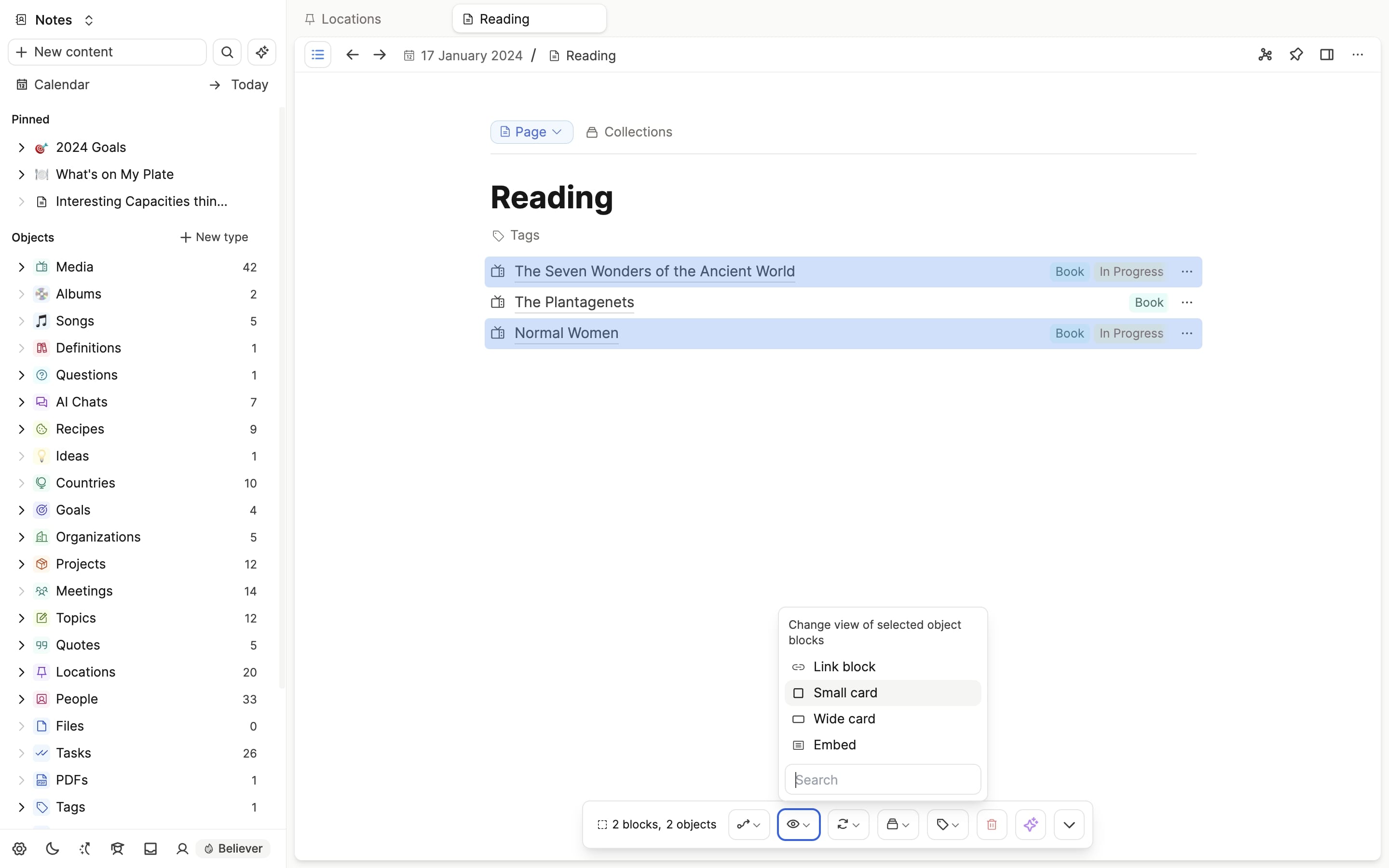The width and height of the screenshot is (1389, 868).
Task: Open The Plantagenets book link
Action: (x=574, y=302)
